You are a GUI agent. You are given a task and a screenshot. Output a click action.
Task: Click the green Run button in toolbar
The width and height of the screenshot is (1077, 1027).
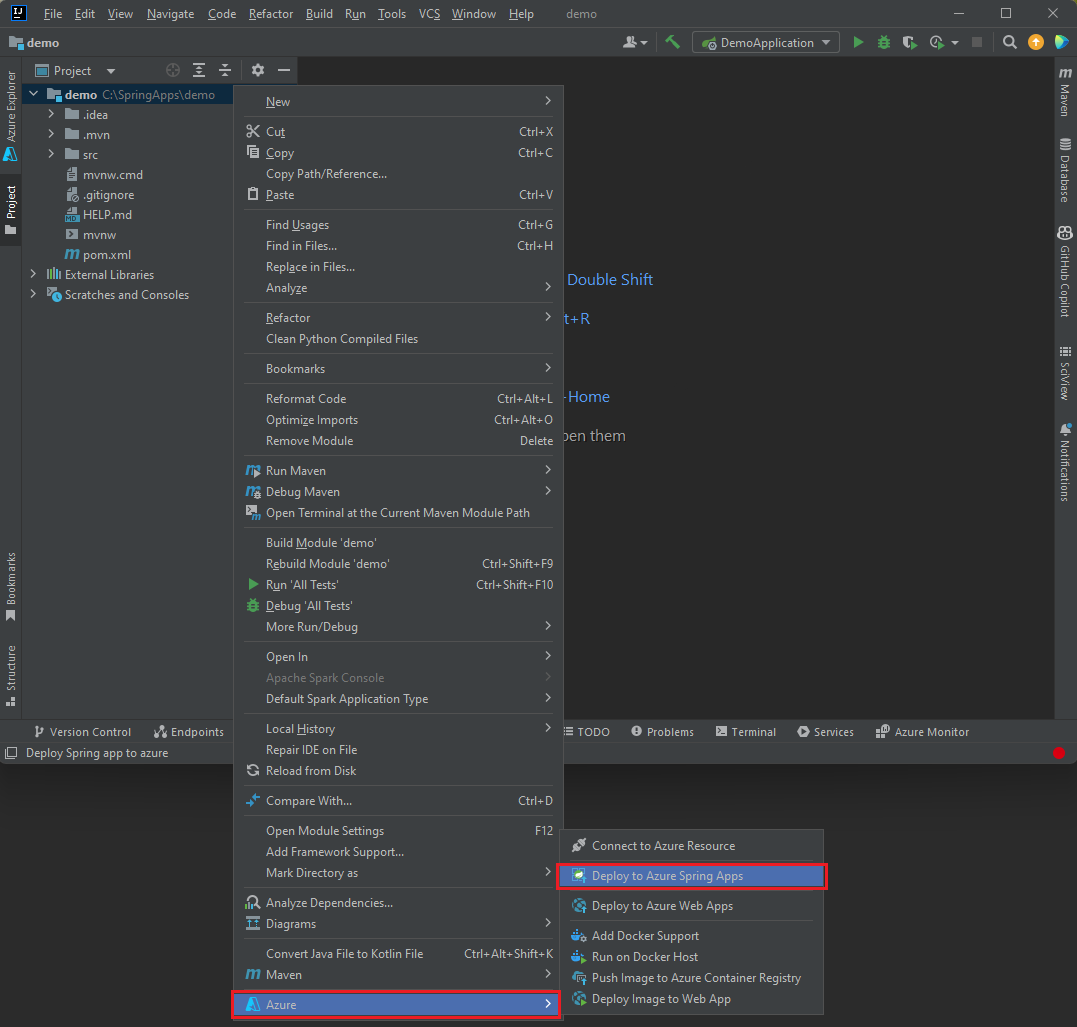point(858,43)
